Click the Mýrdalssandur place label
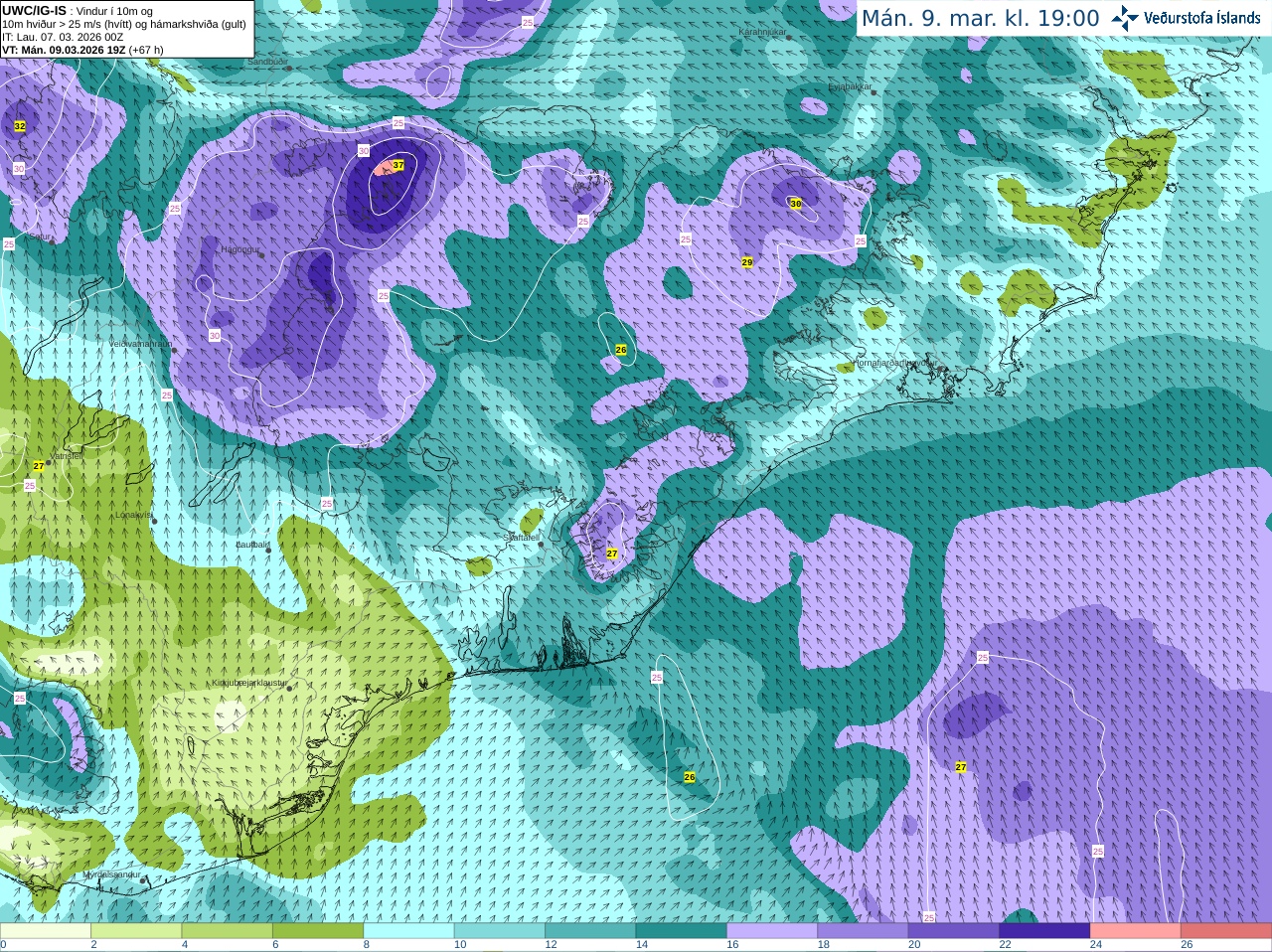The image size is (1272, 952). [111, 874]
